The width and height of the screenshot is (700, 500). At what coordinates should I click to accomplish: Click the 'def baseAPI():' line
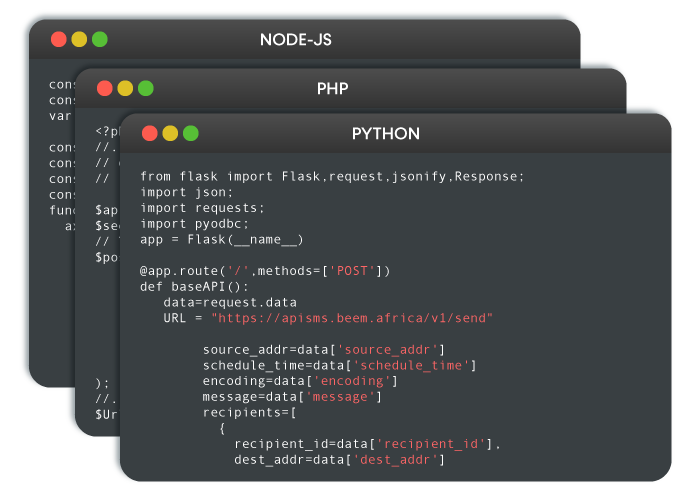[x=194, y=287]
